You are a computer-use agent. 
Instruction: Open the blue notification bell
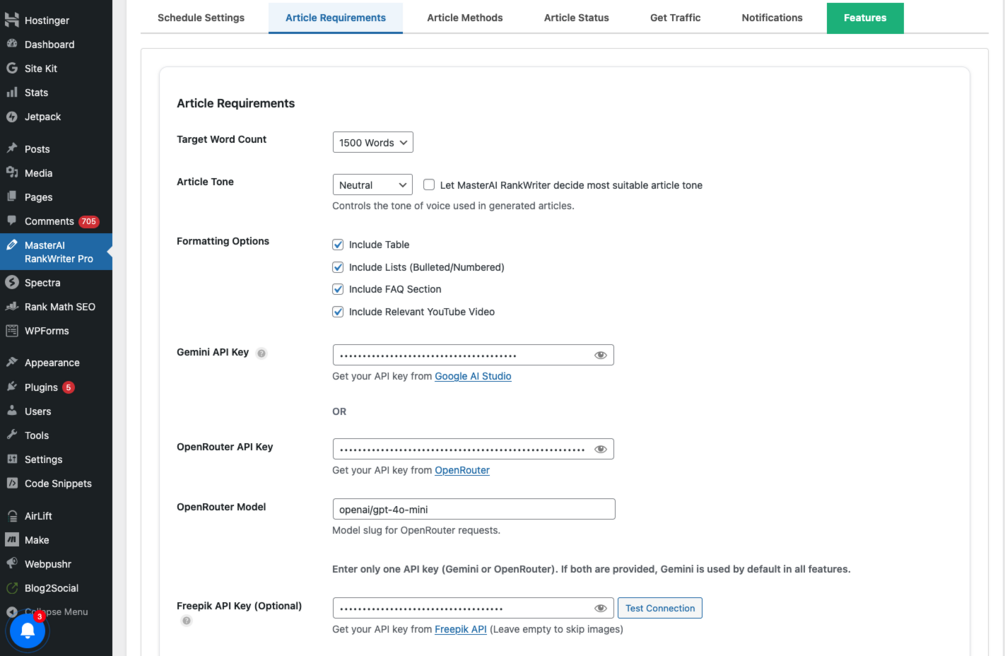pyautogui.click(x=28, y=630)
